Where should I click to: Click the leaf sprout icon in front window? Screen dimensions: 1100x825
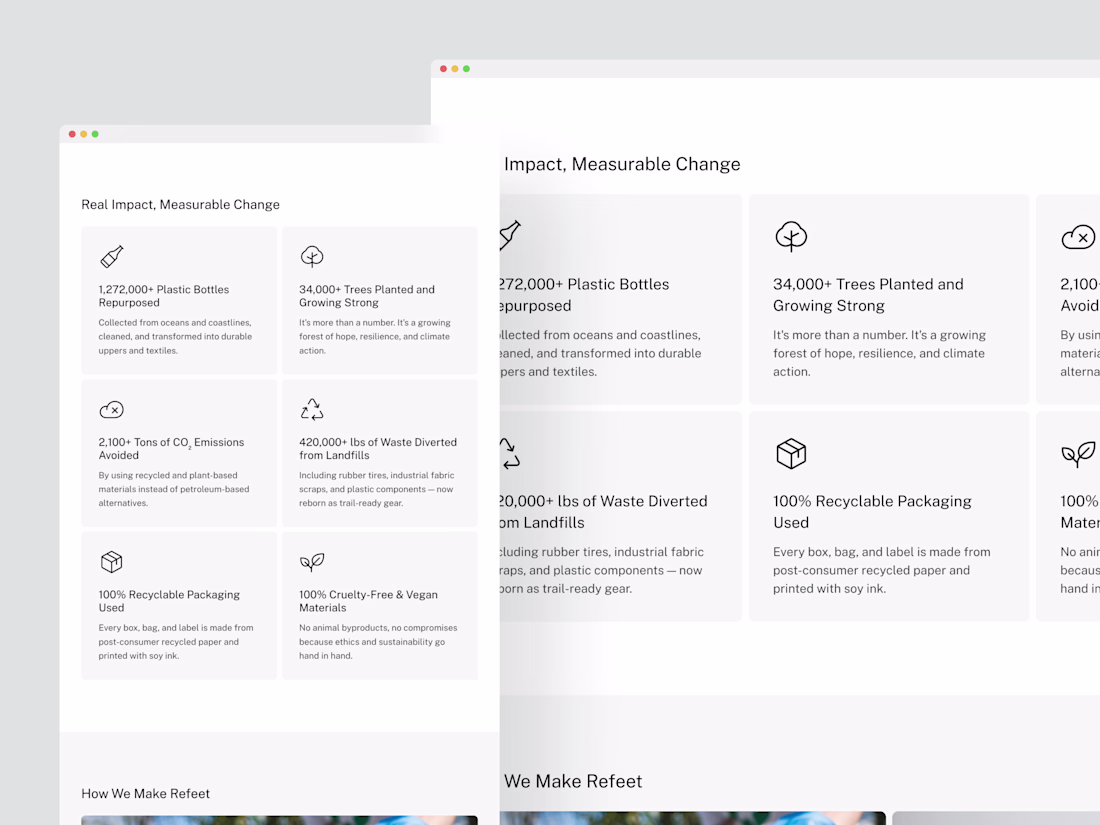[x=312, y=561]
